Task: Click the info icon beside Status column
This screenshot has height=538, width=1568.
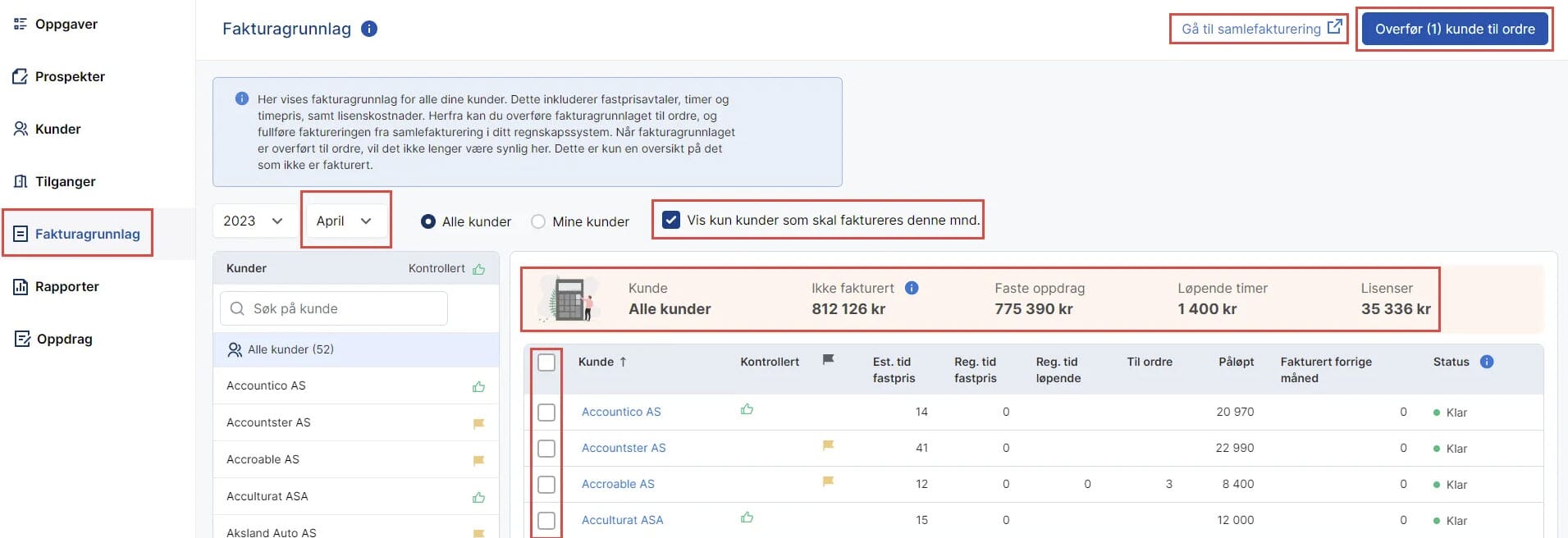Action: coord(1487,362)
